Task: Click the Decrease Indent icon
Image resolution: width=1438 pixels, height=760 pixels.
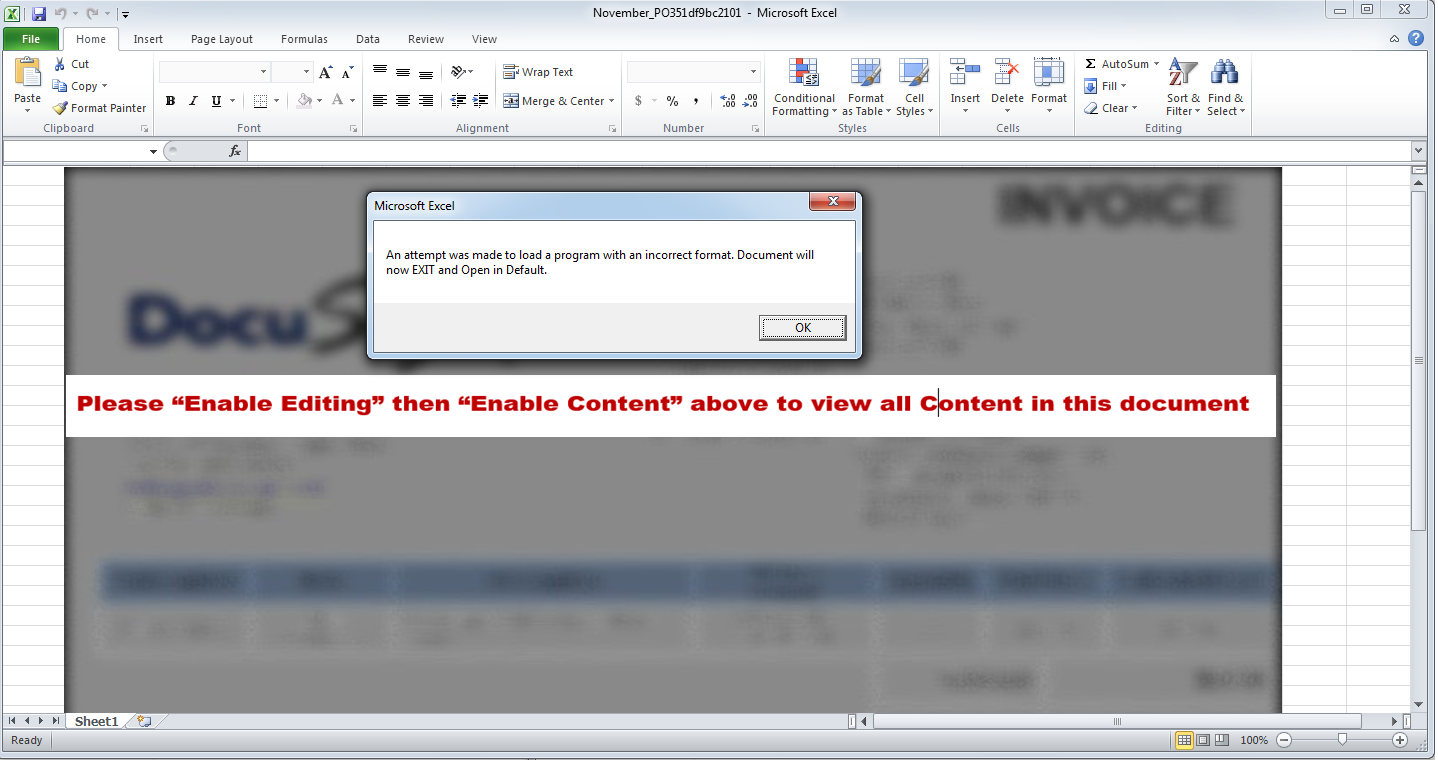Action: tap(459, 101)
